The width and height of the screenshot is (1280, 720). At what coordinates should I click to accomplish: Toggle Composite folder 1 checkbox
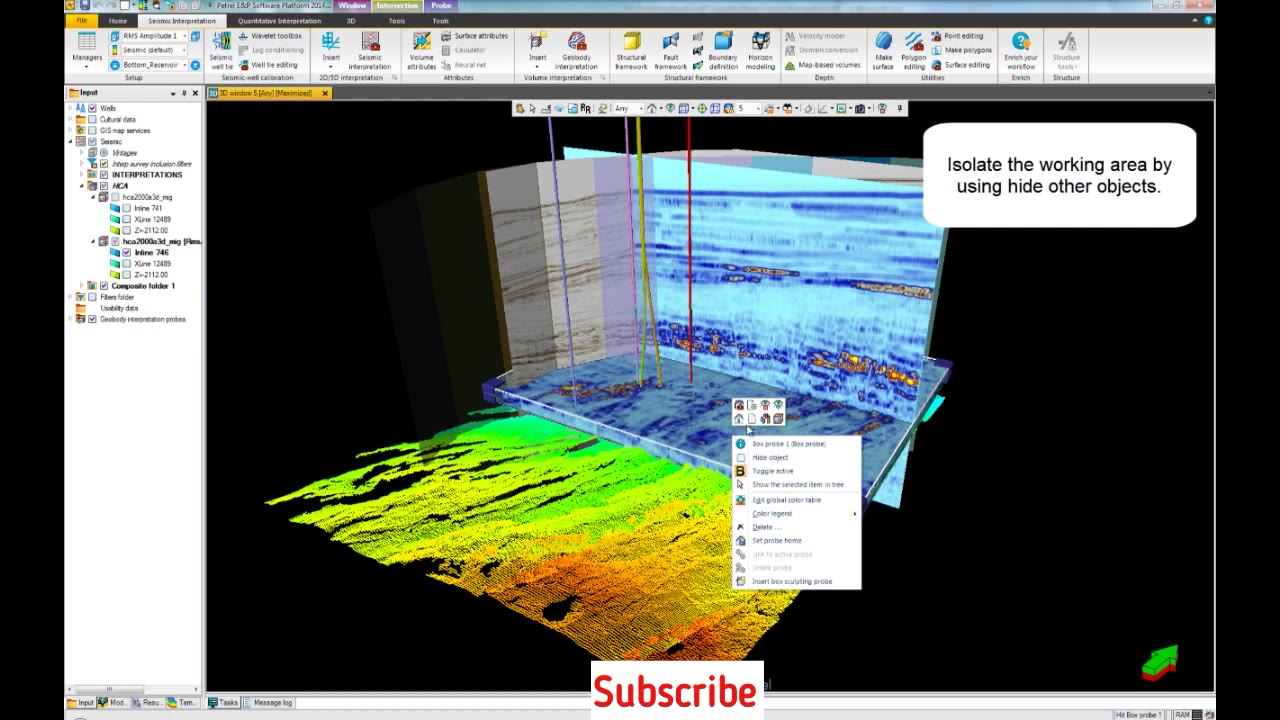104,286
